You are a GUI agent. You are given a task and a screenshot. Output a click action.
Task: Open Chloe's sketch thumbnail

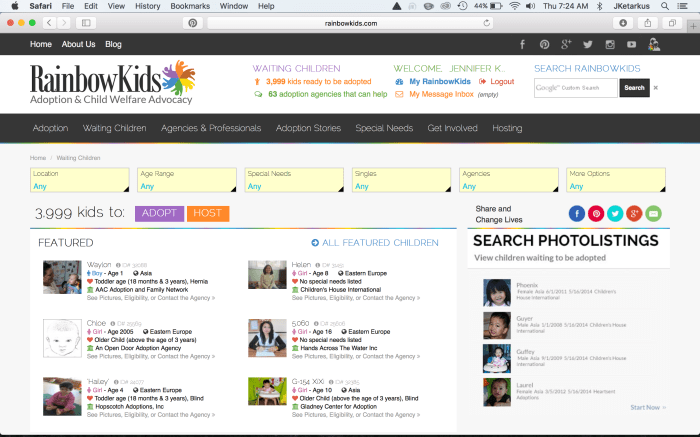click(62, 338)
